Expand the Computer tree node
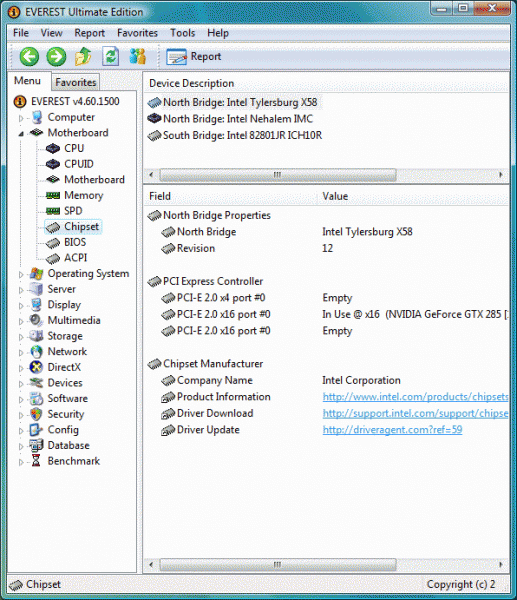The height and width of the screenshot is (600, 517). 21,118
